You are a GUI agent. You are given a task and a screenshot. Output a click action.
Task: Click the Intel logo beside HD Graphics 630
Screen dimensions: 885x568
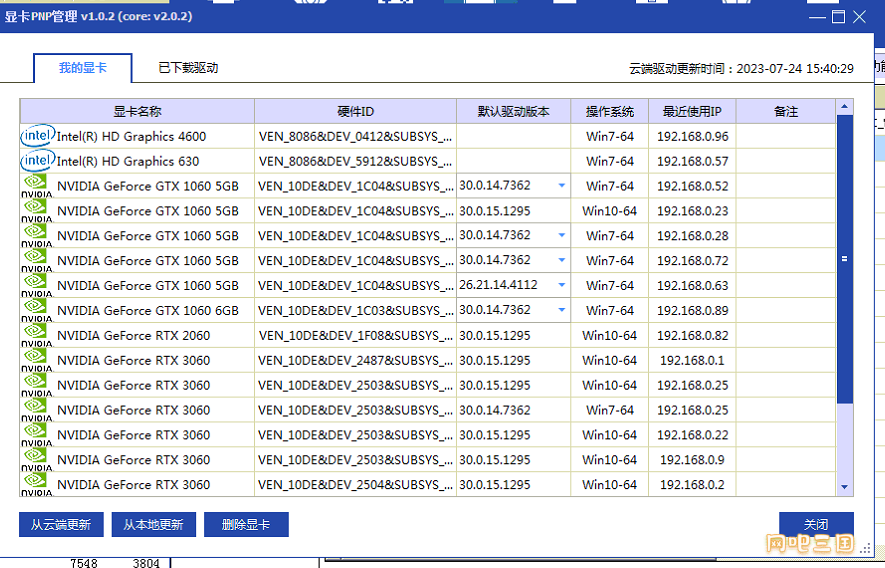click(x=38, y=161)
